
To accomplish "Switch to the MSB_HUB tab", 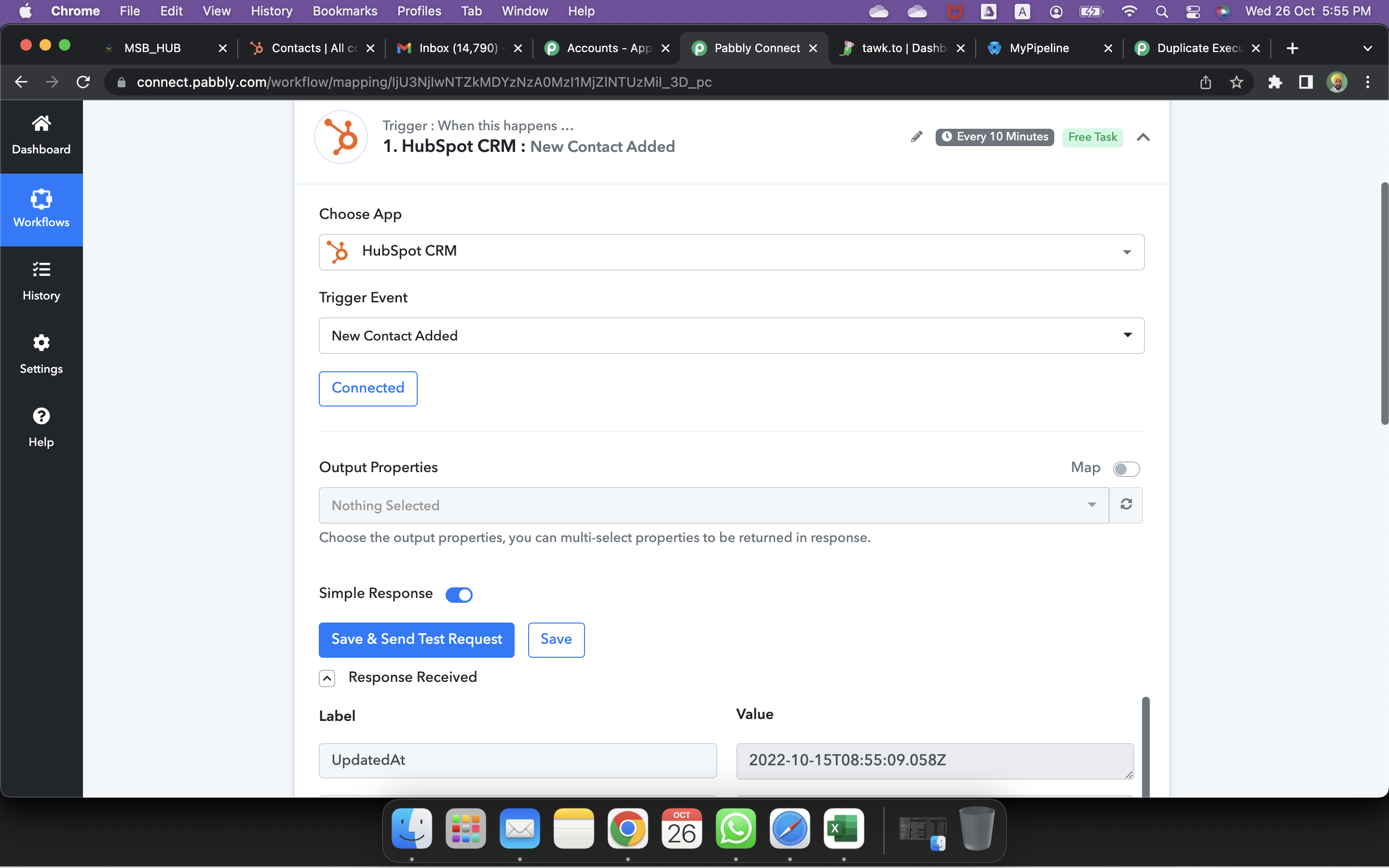I will click(165, 48).
